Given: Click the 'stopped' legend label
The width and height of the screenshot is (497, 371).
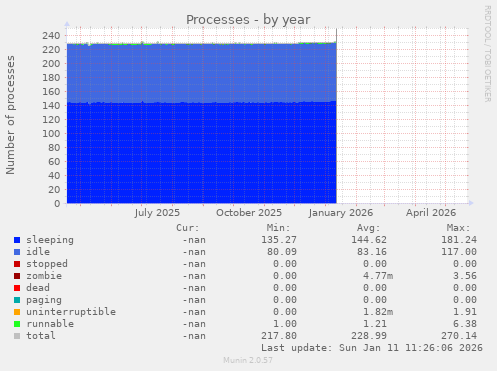Looking at the screenshot, I should (47, 264).
